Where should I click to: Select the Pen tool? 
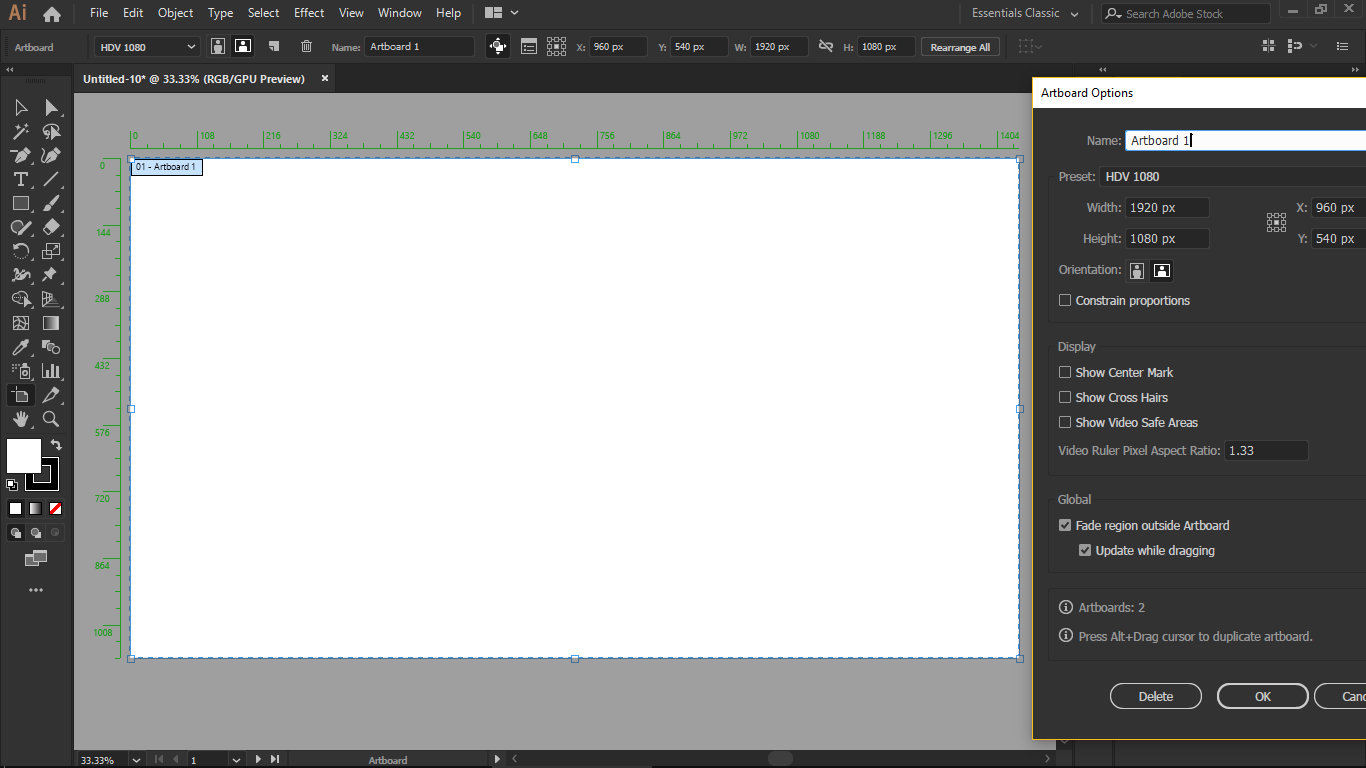click(x=21, y=155)
